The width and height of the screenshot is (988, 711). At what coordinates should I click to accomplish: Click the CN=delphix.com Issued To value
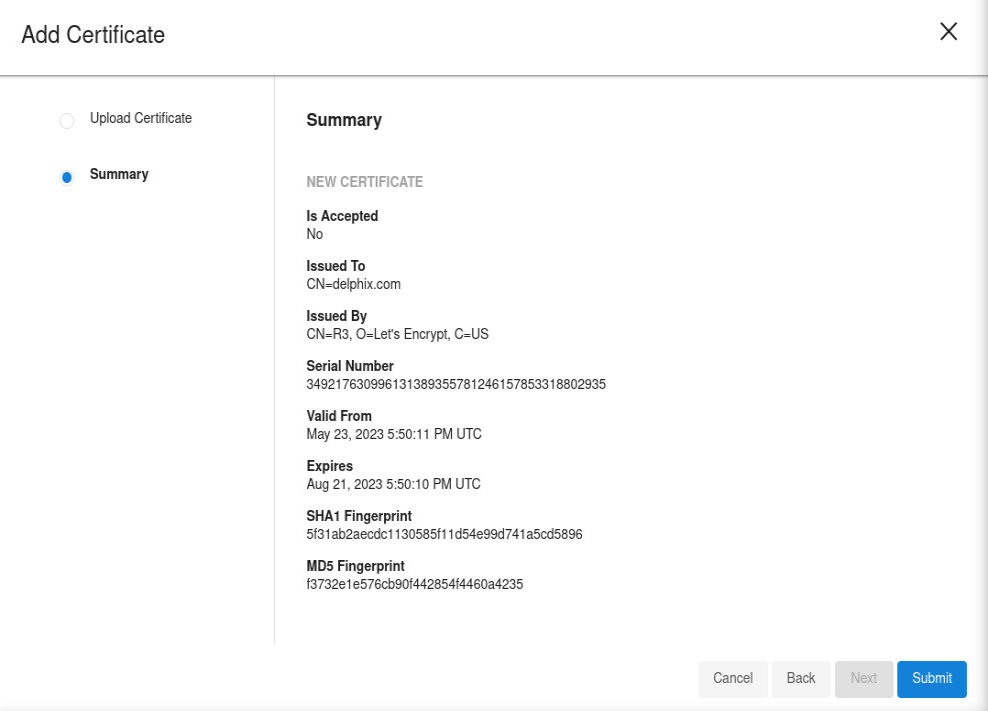(353, 284)
